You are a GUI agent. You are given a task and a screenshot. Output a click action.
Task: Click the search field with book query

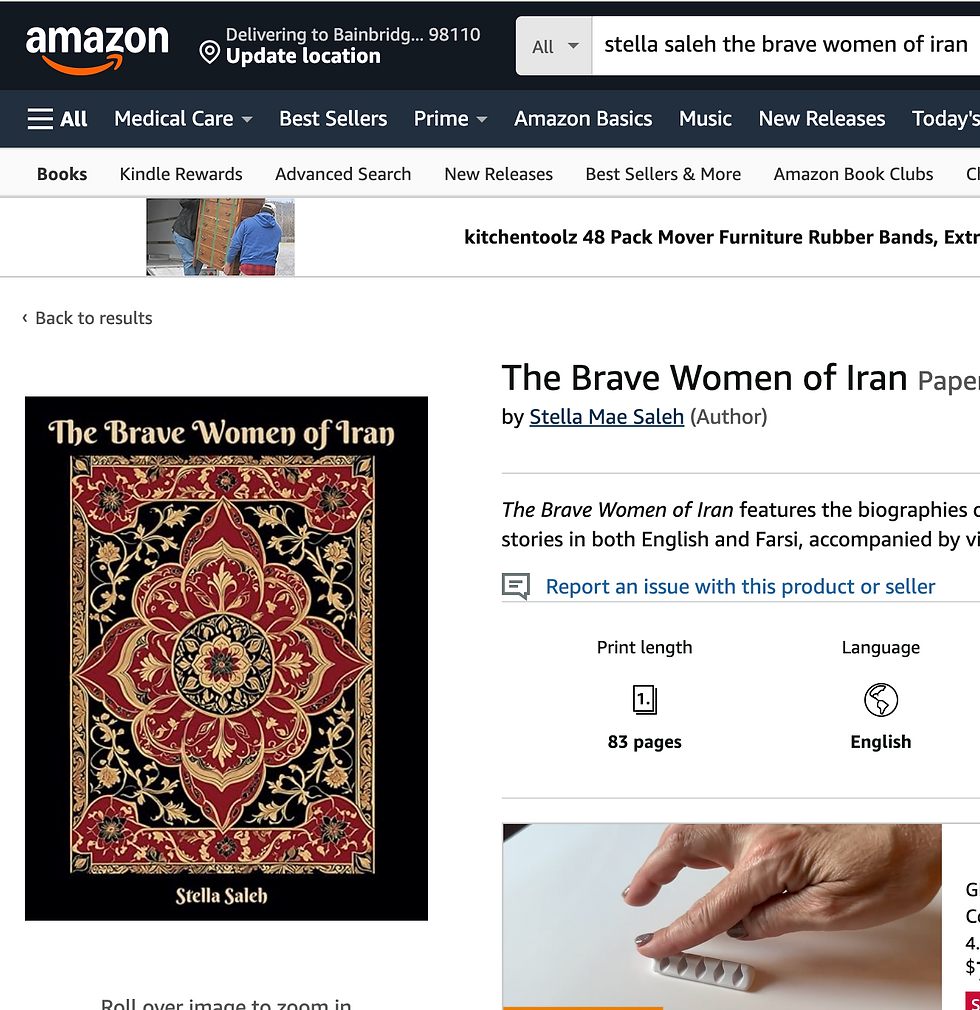786,46
